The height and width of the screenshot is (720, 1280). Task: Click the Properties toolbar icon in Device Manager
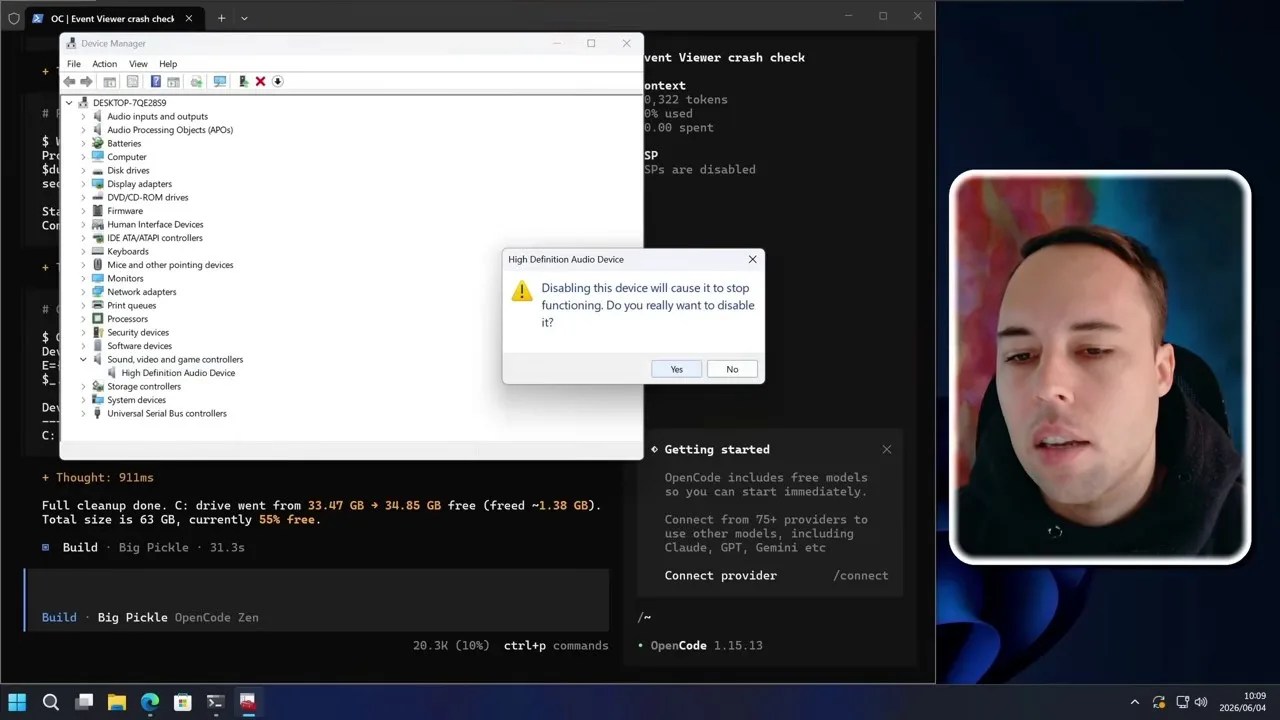(132, 81)
